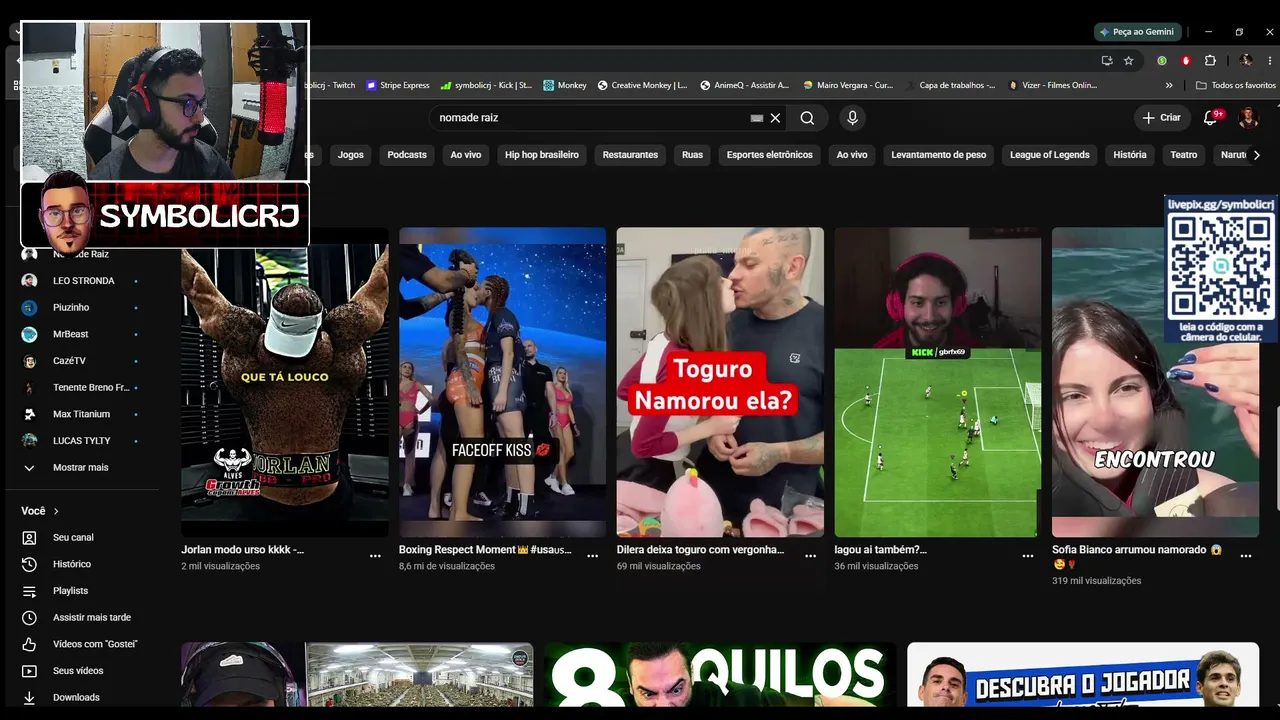Open the Stripe Express bookmark
This screenshot has width=1280, height=720.
(x=398, y=85)
